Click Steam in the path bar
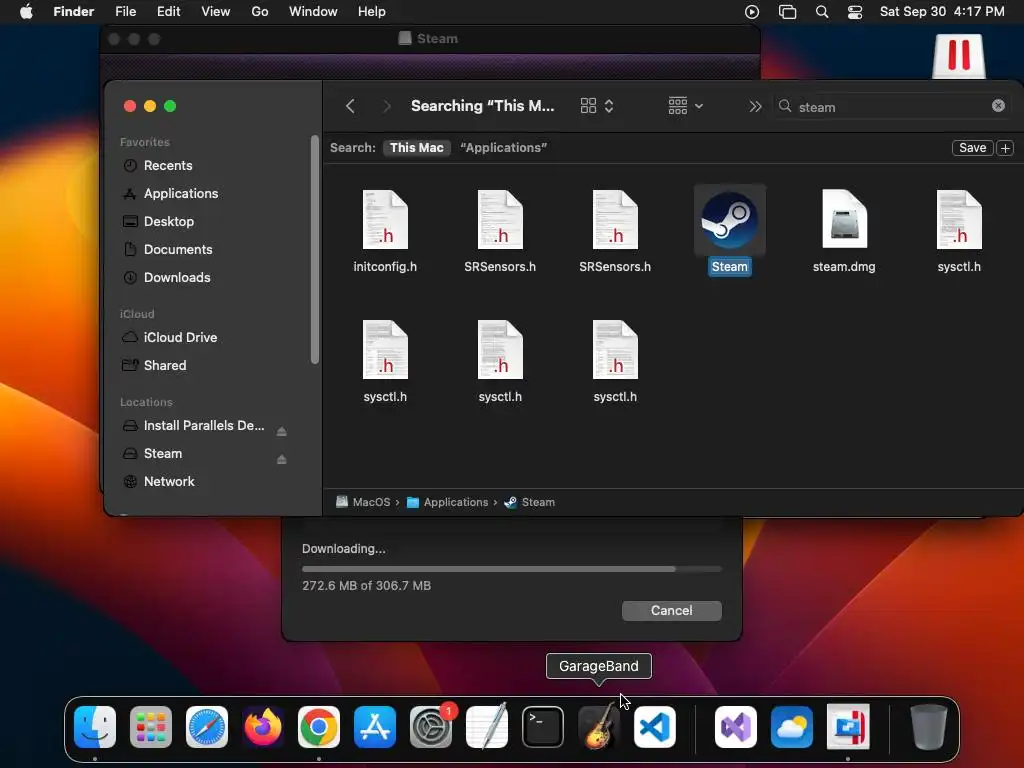 (x=530, y=502)
